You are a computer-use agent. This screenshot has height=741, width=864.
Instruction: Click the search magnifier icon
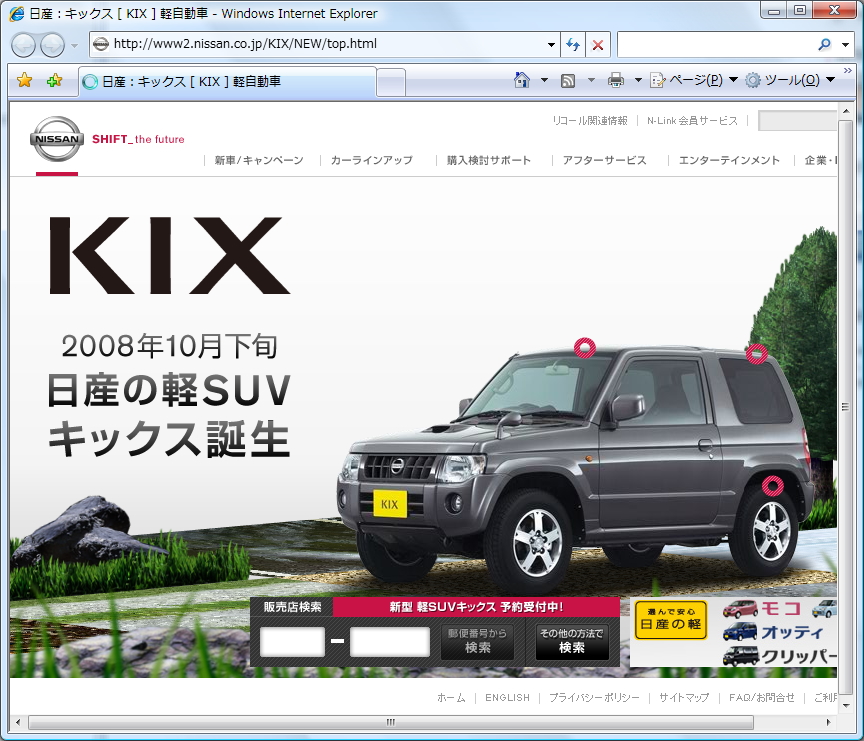coord(825,45)
